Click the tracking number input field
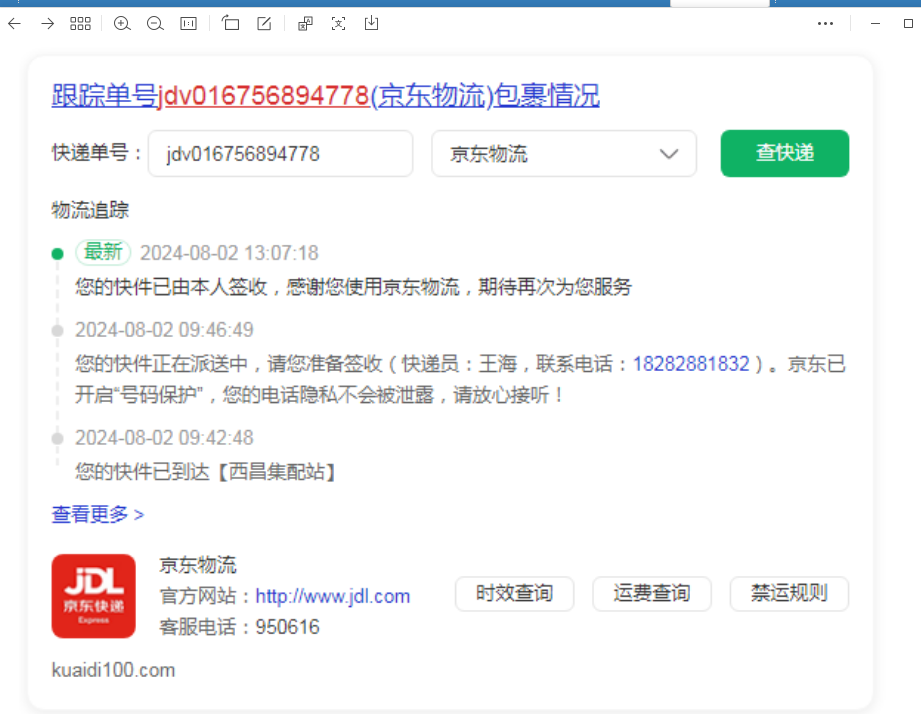Image resolution: width=921 pixels, height=714 pixels. (280, 154)
